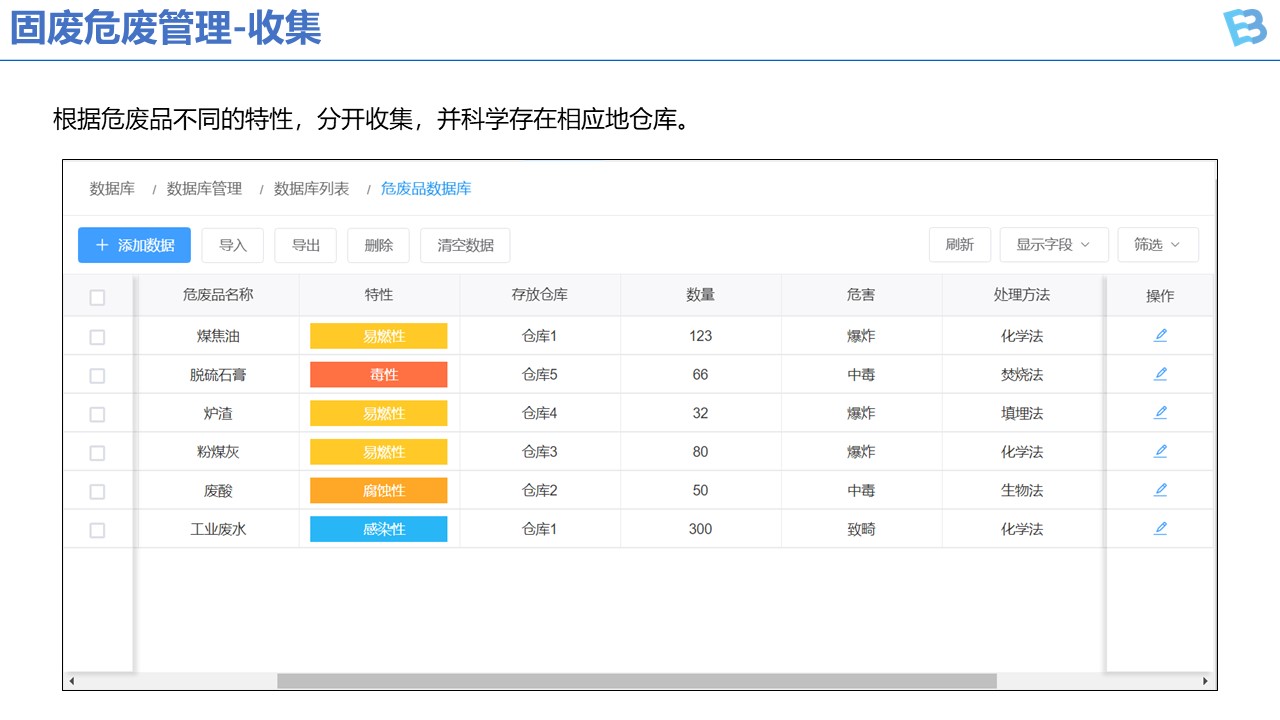The height and width of the screenshot is (720, 1280).
Task: Navigate to 数据库列表 breadcrumb item
Action: pyautogui.click(x=311, y=189)
